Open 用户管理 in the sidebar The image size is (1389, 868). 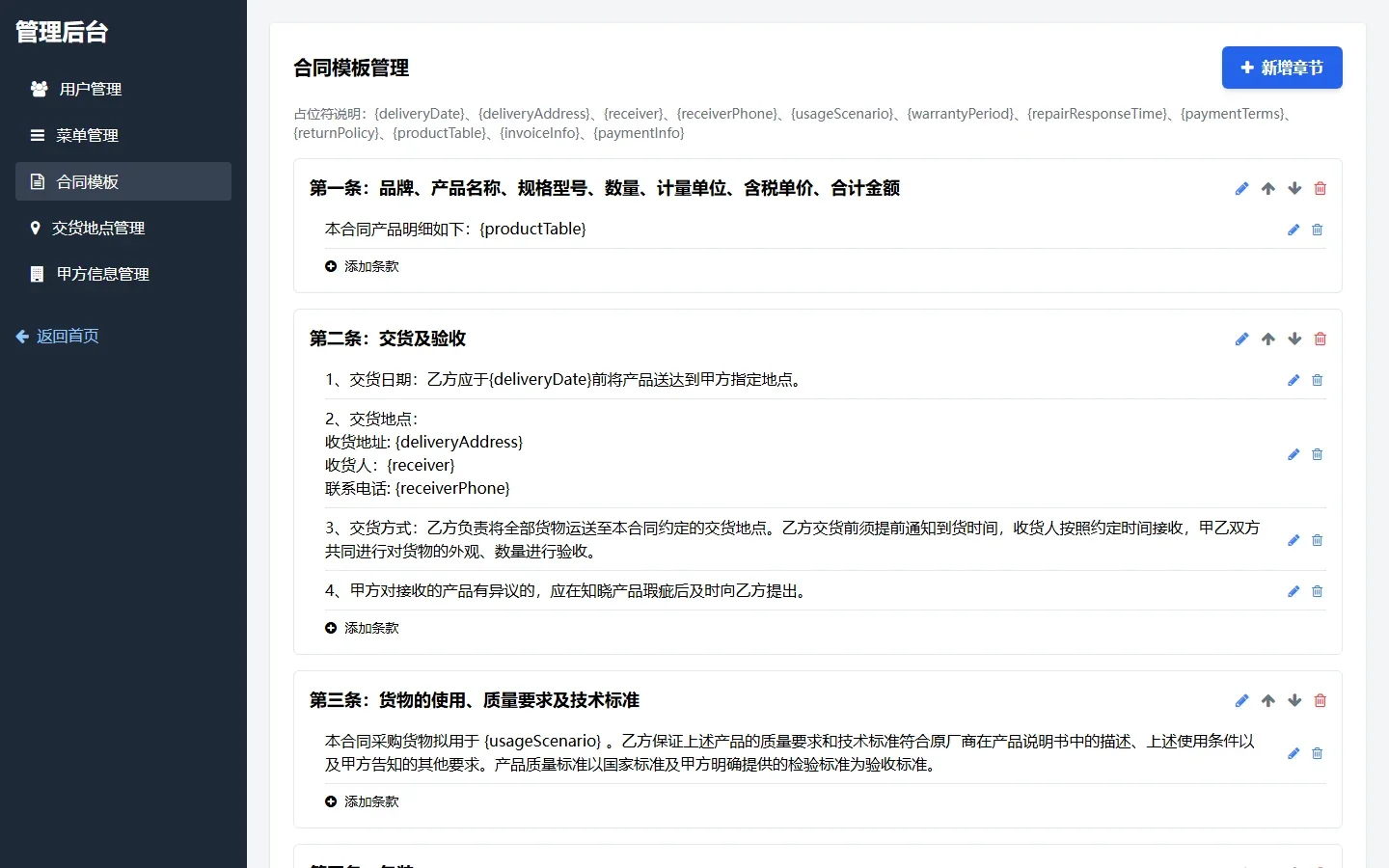click(x=123, y=89)
